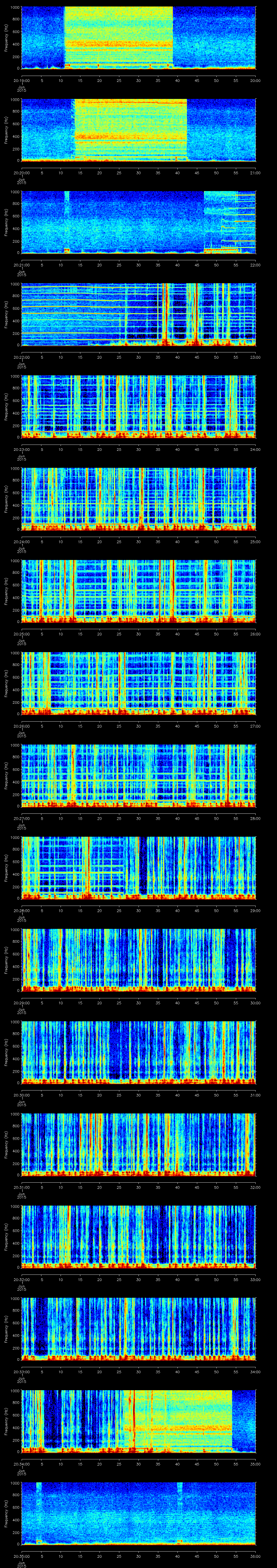Image resolution: width=277 pixels, height=1568 pixels.
Task: Select the spectrogram panel starting at 20:20:00
Action: click(x=139, y=130)
